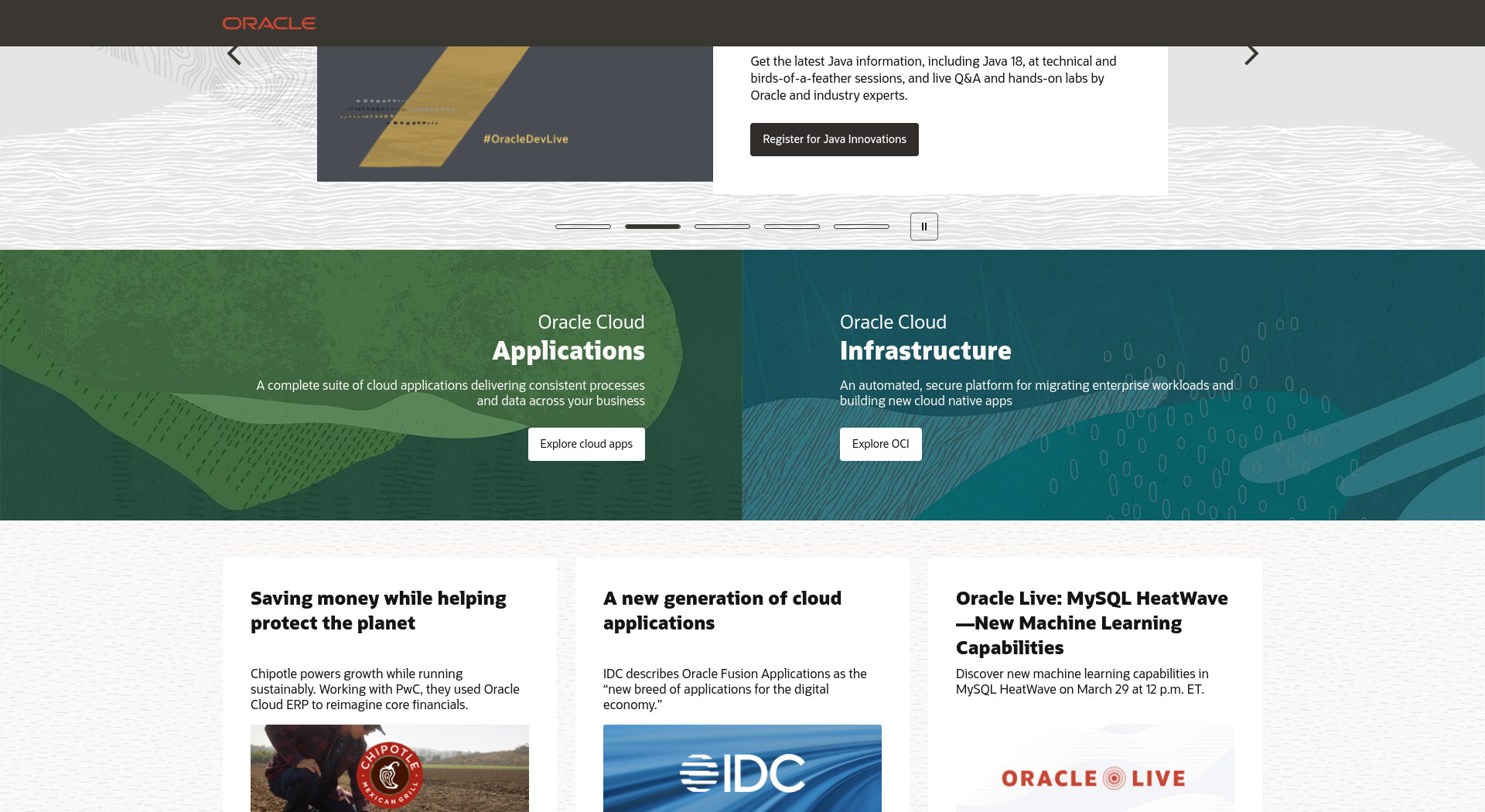The width and height of the screenshot is (1485, 812).
Task: Click Explore OCI button
Action: tap(881, 444)
